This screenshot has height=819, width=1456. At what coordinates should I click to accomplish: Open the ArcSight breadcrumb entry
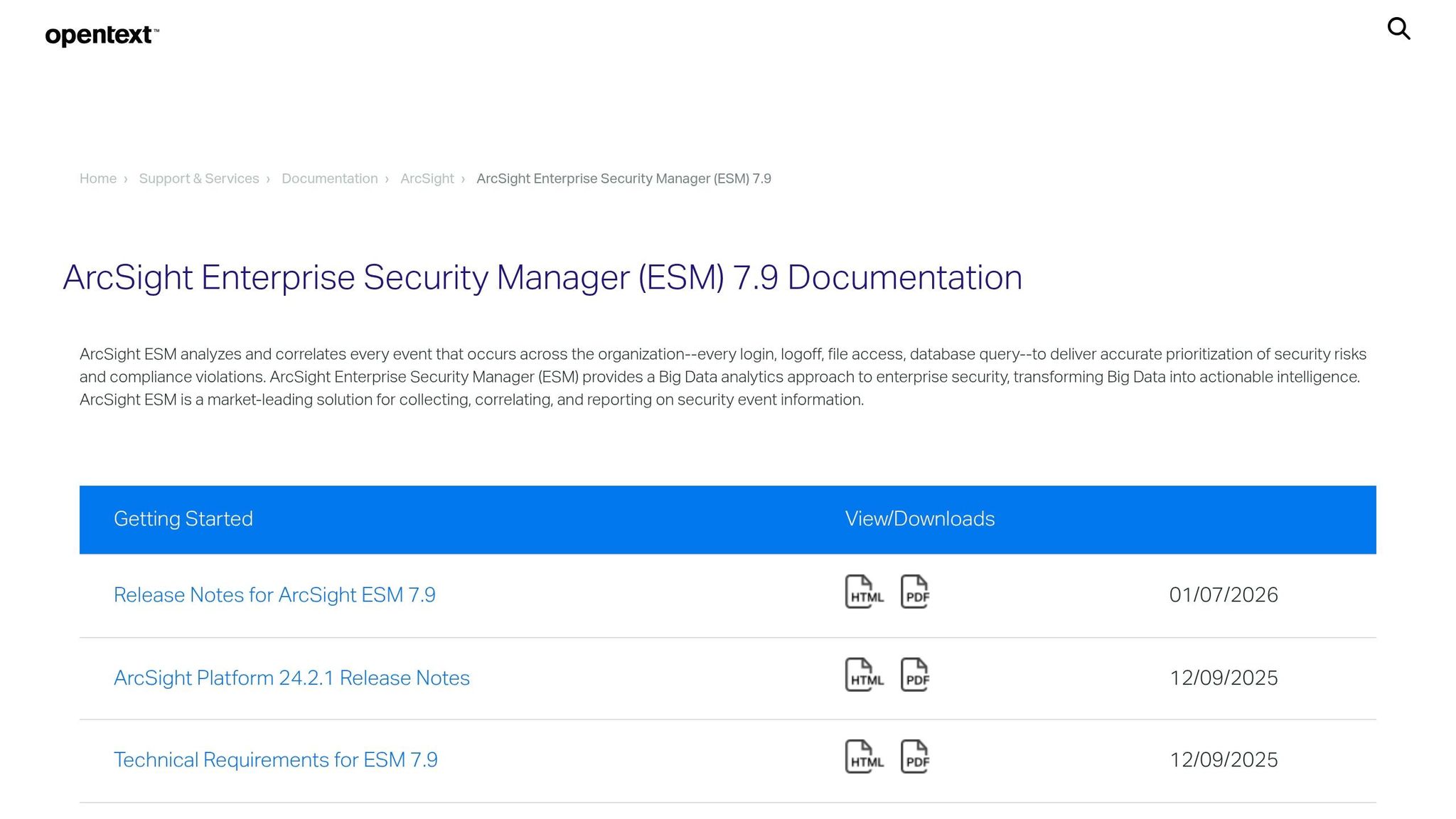click(x=427, y=178)
